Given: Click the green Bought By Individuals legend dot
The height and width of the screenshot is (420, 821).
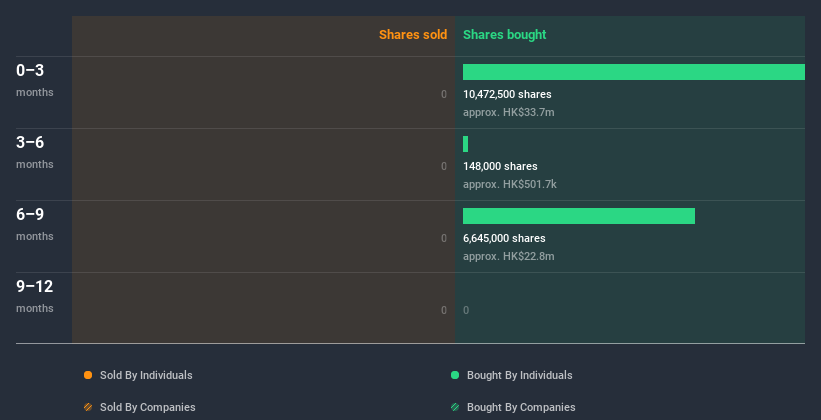Looking at the screenshot, I should [x=455, y=375].
